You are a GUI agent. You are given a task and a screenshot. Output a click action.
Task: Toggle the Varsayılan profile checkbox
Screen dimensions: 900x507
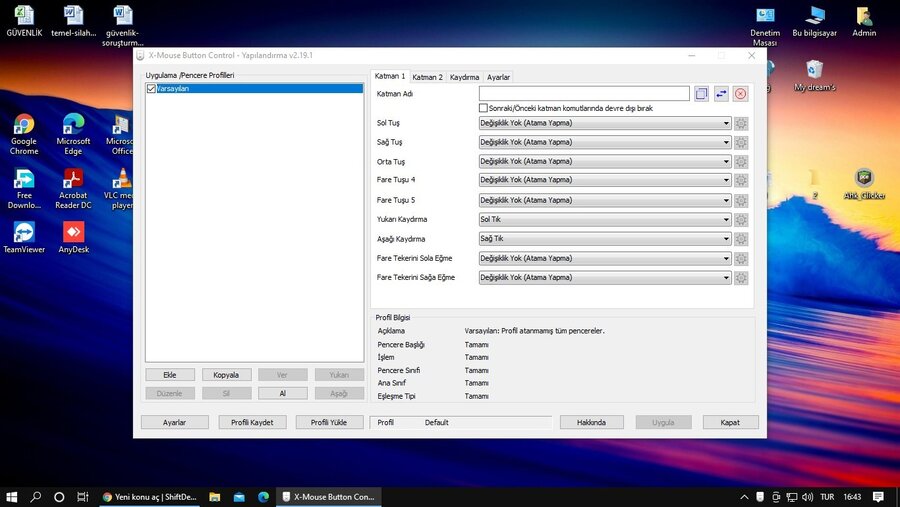[x=151, y=89]
